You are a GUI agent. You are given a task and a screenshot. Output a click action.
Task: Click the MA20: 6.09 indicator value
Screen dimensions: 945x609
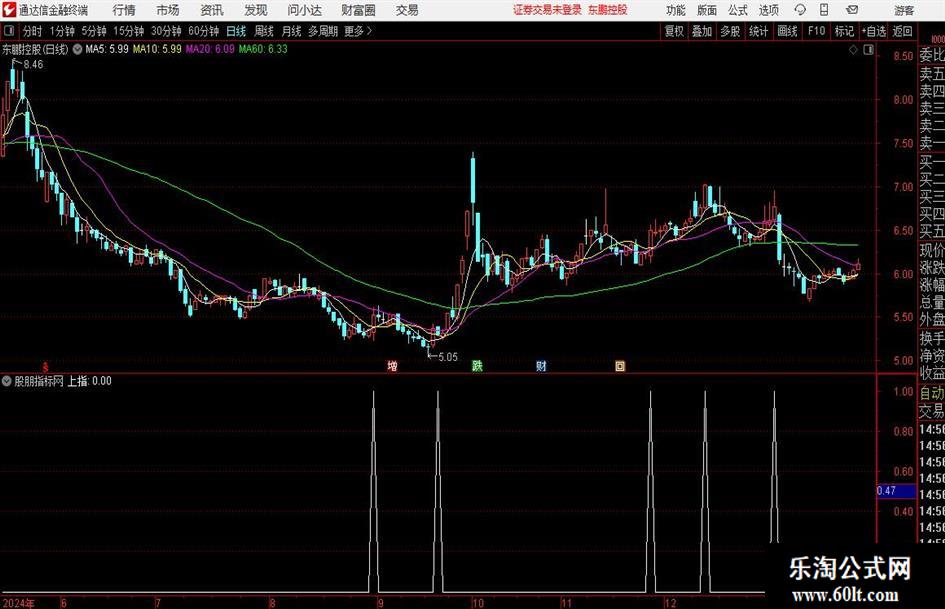click(210, 49)
